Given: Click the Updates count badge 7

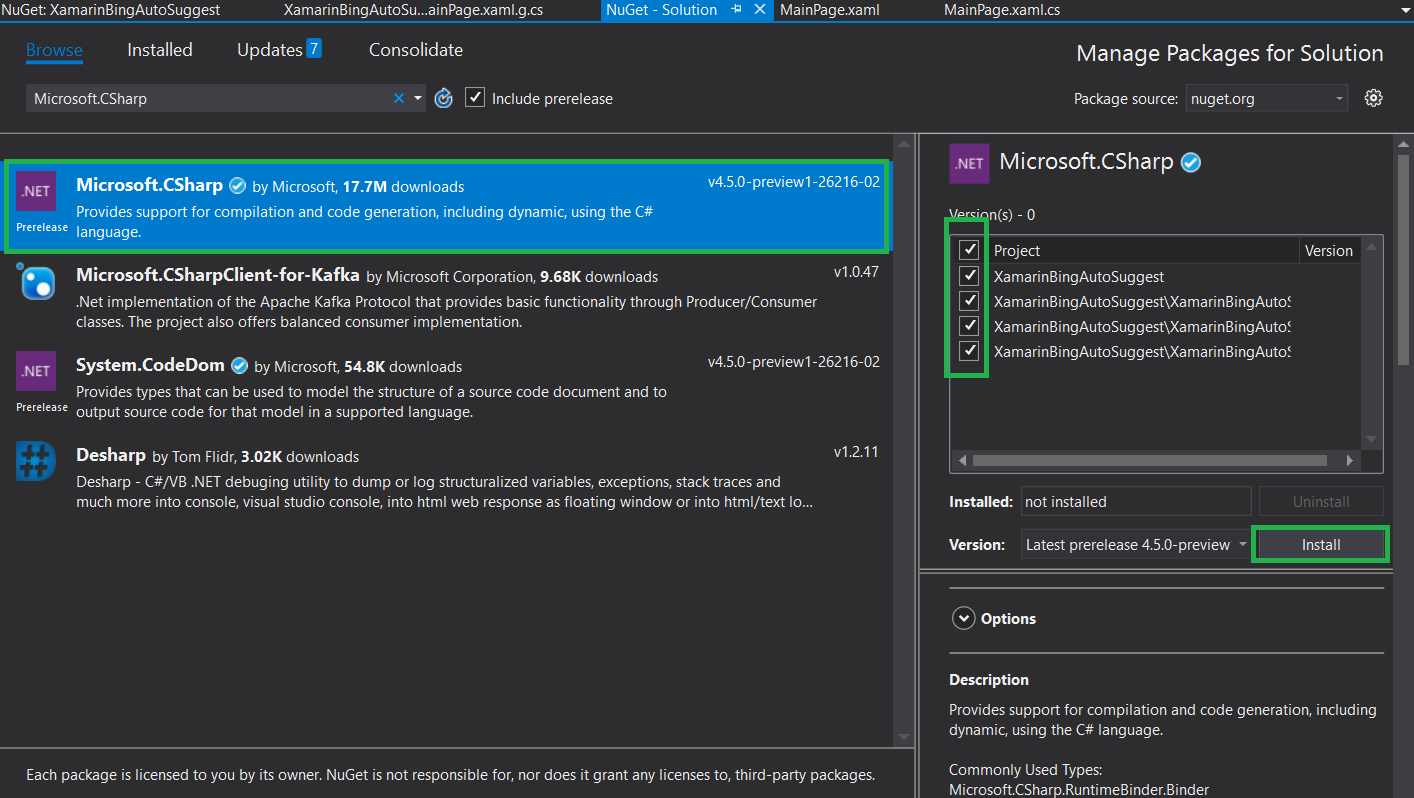Looking at the screenshot, I should pos(314,48).
